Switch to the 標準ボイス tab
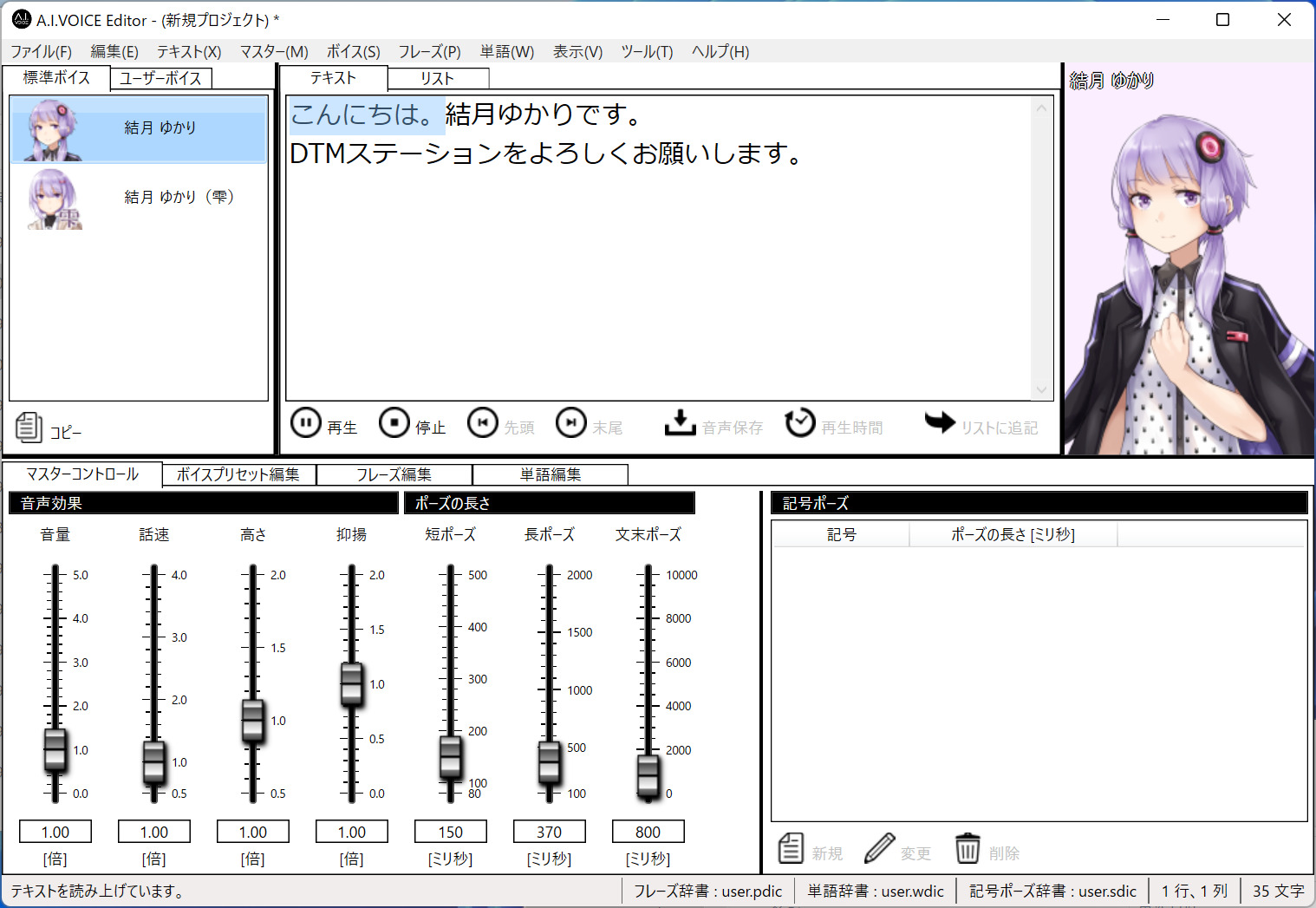 click(56, 77)
